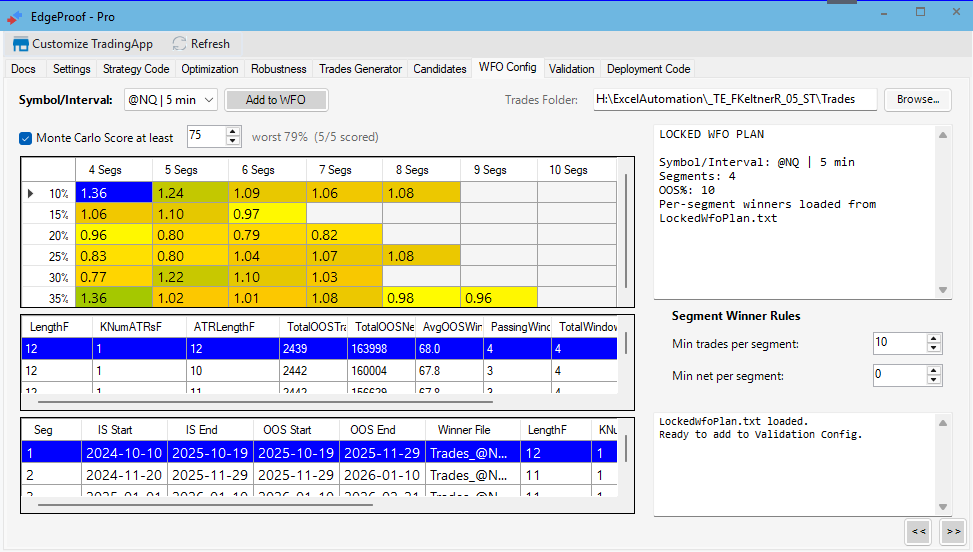Image resolution: width=973 pixels, height=552 pixels.
Task: Click the Locked WFO Plan scroll-up arrow
Action: [943, 135]
